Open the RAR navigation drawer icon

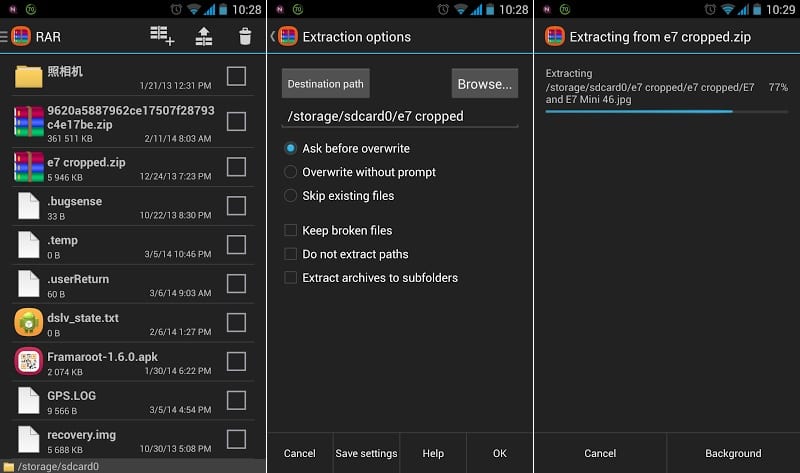17,37
